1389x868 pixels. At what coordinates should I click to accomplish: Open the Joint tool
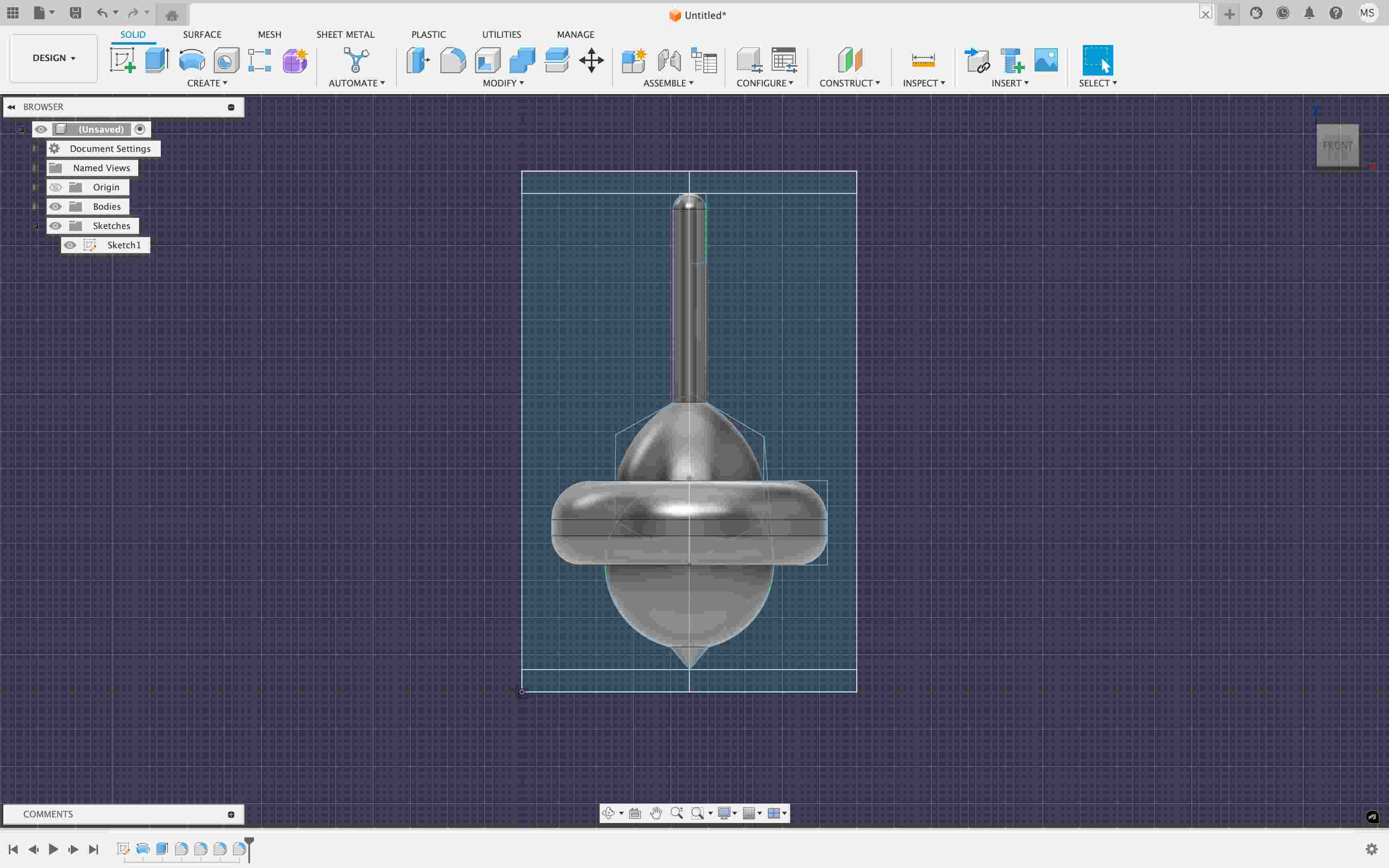pos(669,60)
